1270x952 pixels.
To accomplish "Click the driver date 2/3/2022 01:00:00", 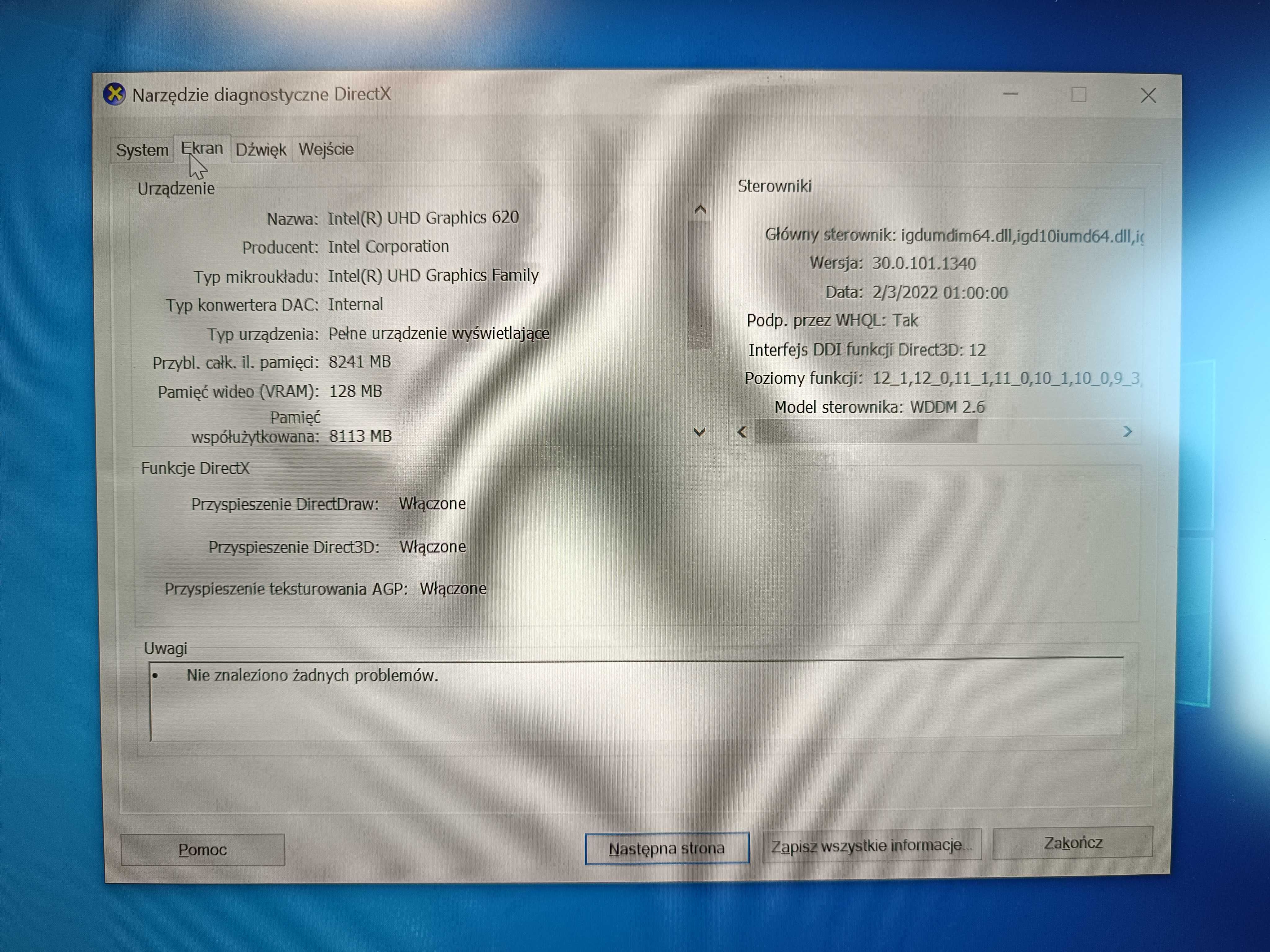I will pos(940,293).
